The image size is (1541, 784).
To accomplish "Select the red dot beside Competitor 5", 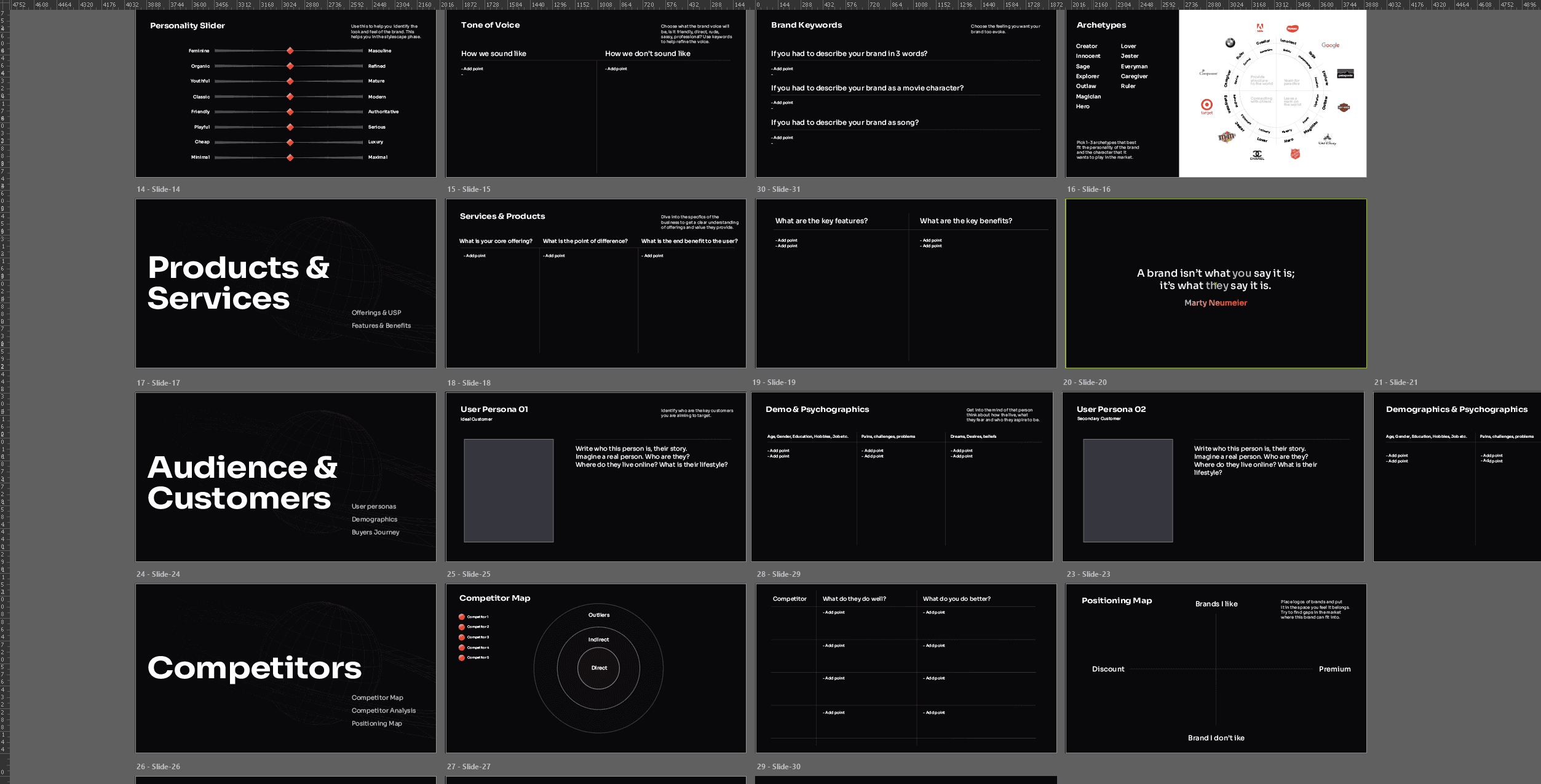I will click(461, 658).
